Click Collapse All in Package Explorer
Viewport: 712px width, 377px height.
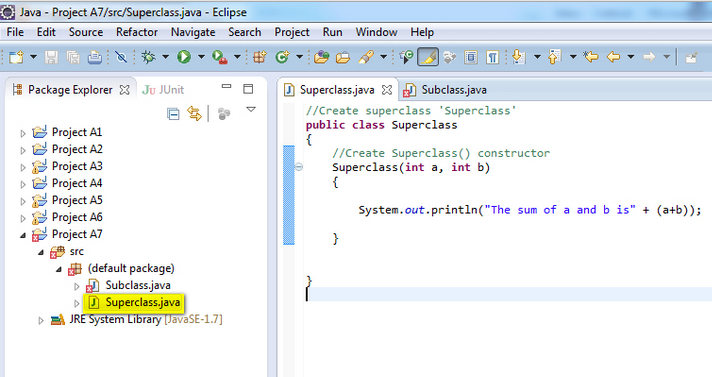[173, 114]
